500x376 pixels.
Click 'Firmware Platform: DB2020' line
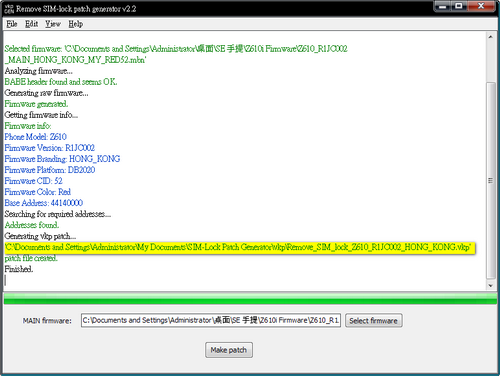click(50, 170)
